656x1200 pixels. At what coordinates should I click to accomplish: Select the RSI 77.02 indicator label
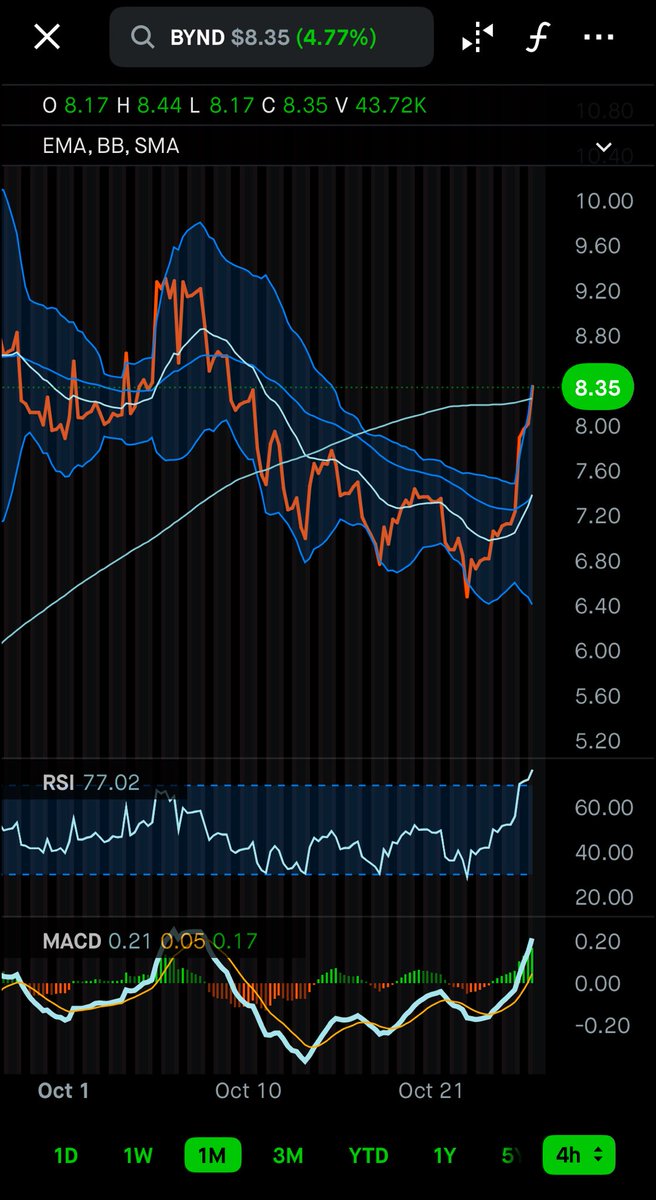pyautogui.click(x=92, y=783)
